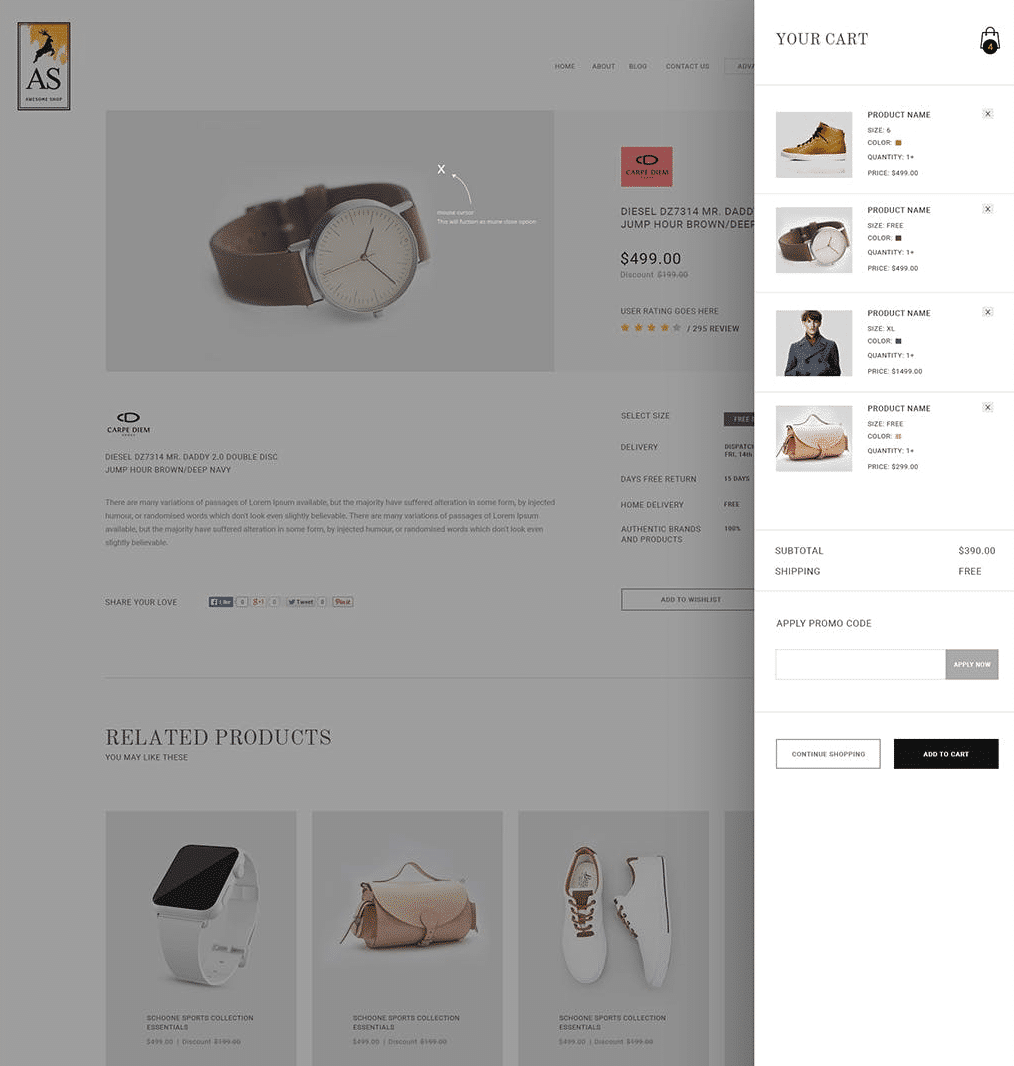Open the smartwatch related product thumbnail

[x=201, y=911]
